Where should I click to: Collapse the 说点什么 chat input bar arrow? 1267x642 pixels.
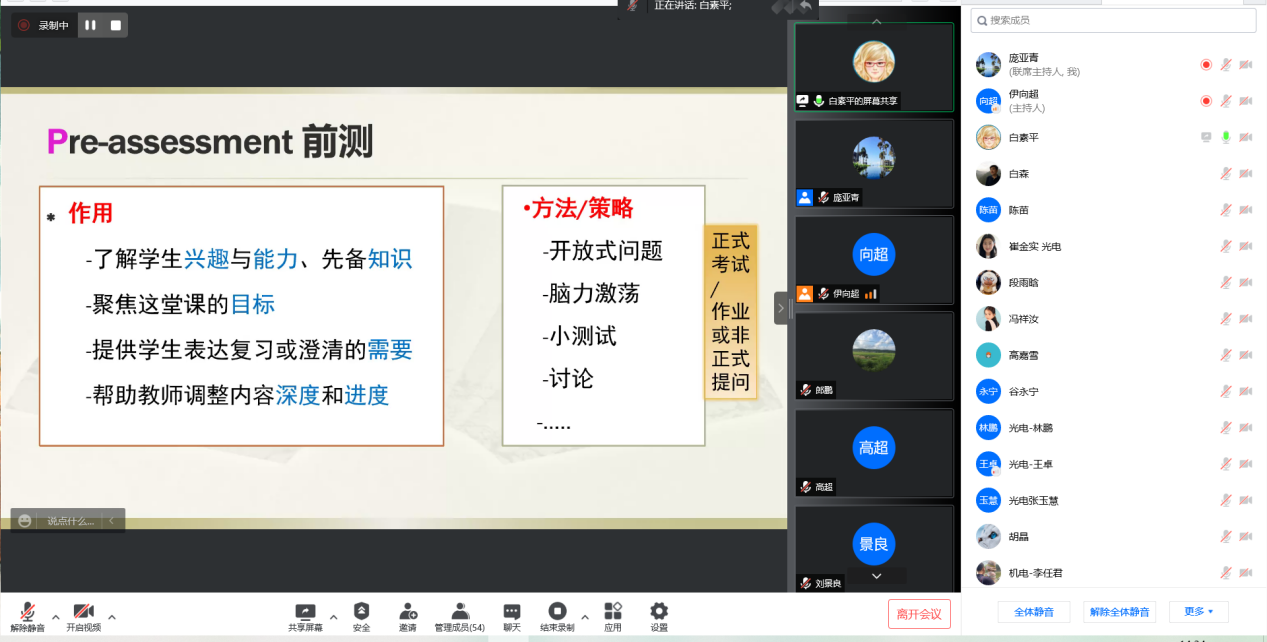click(111, 521)
